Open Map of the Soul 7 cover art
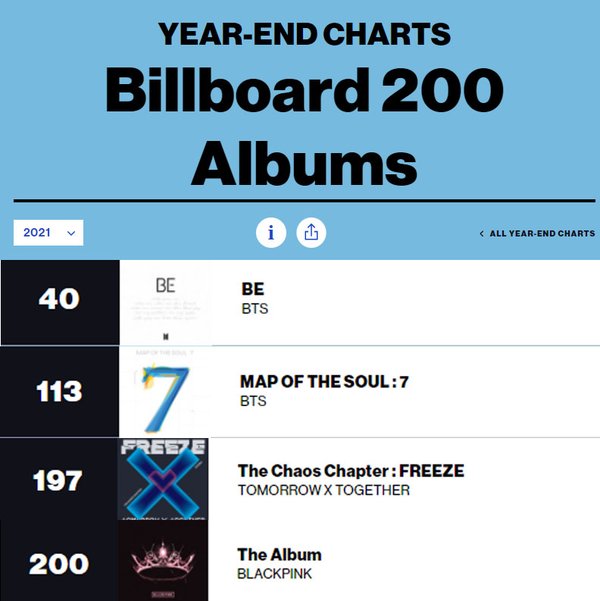 [x=165, y=391]
